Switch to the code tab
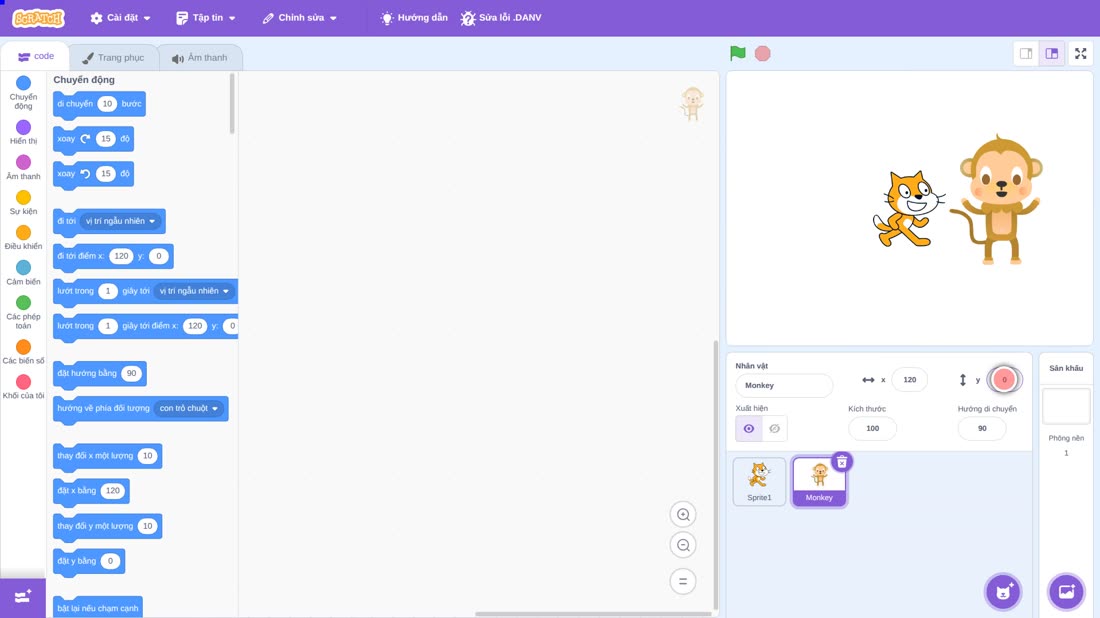The image size is (1100, 618). coord(36,56)
